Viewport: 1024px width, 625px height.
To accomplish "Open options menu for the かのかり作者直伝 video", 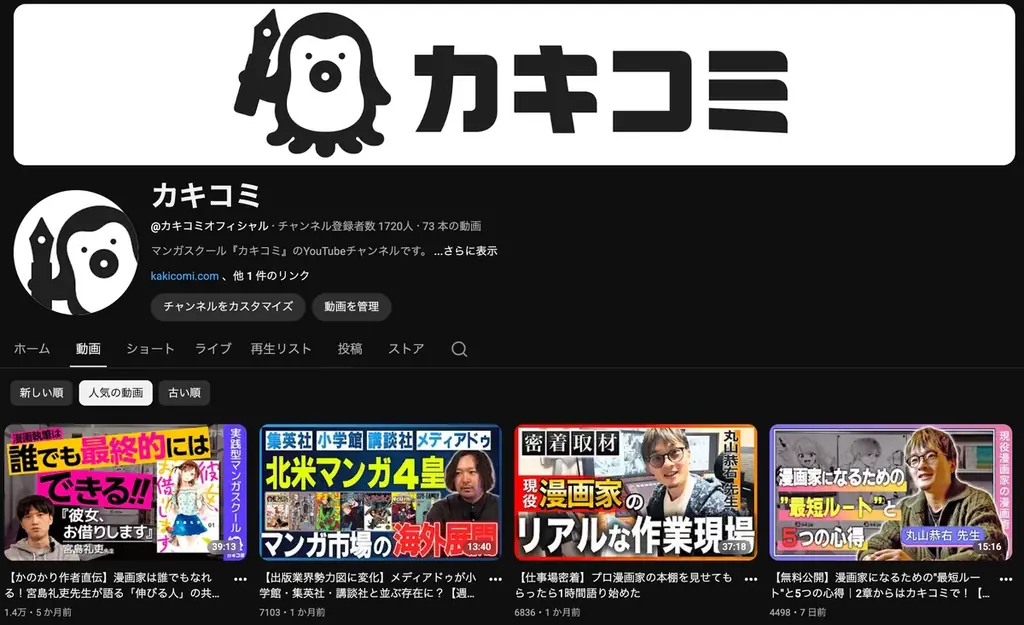I will 240,579.
